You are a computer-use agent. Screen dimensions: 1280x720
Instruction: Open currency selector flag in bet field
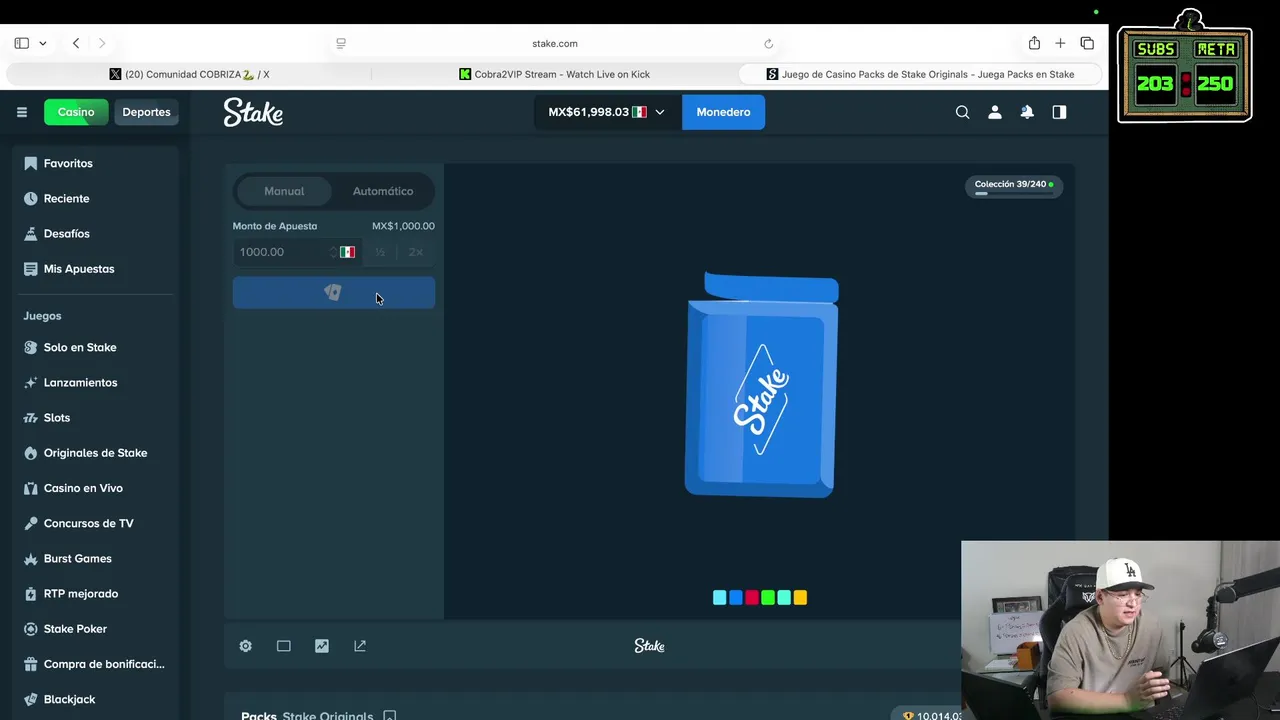tap(347, 252)
